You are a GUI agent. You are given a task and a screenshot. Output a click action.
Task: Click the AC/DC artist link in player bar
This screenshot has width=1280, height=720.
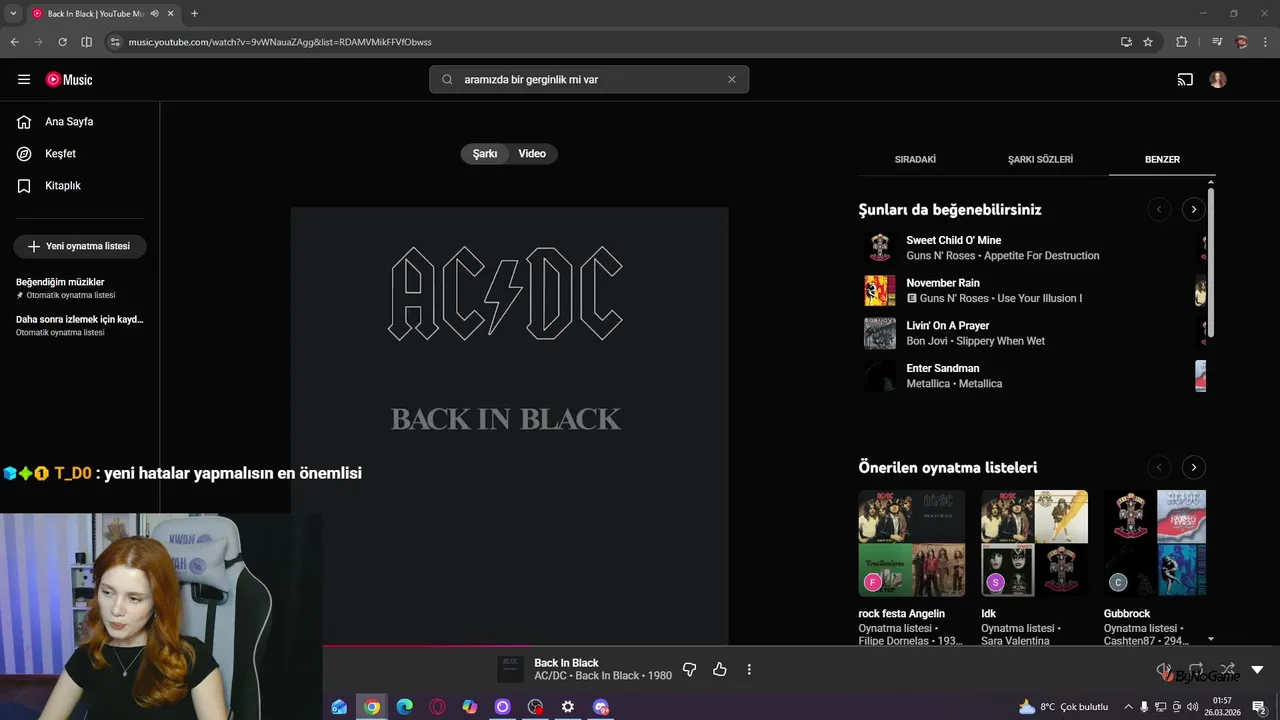[550, 676]
